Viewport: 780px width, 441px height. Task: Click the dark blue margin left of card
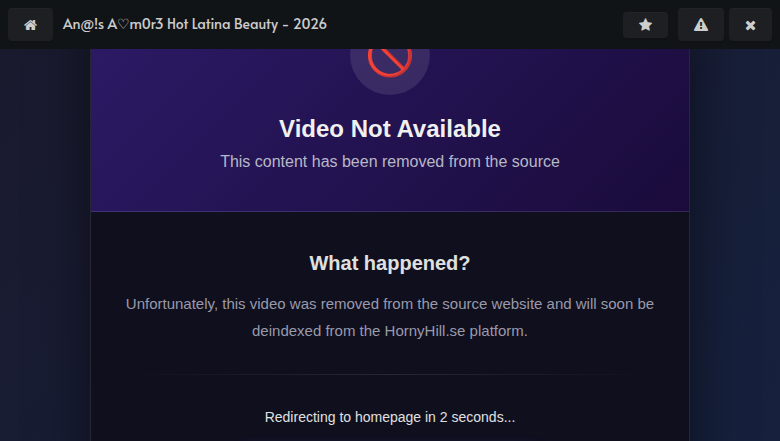click(x=45, y=250)
